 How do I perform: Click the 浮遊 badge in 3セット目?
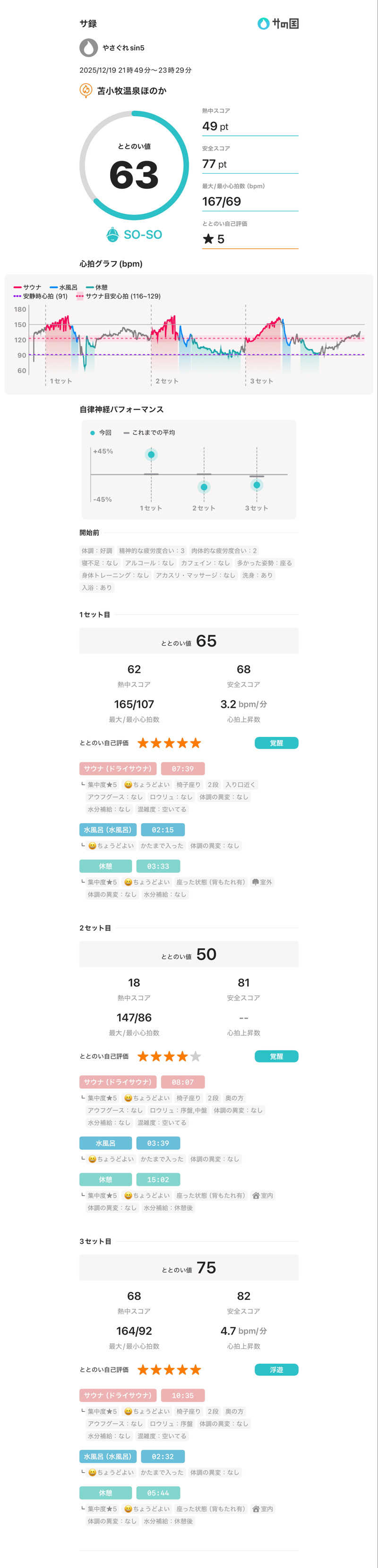[276, 1370]
